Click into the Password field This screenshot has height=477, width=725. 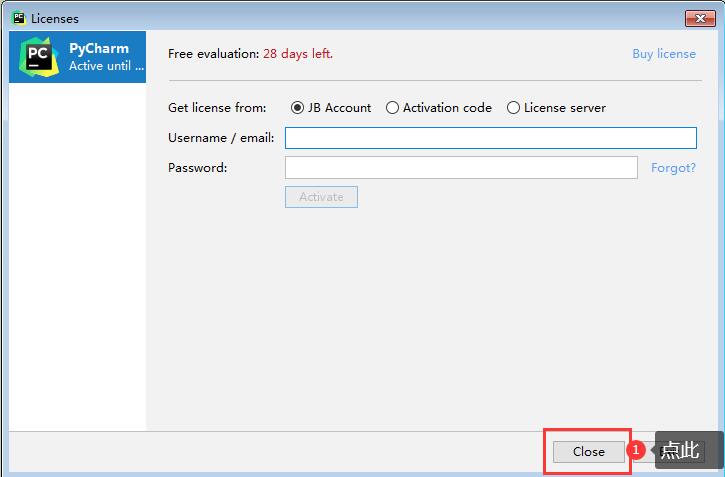click(x=461, y=167)
